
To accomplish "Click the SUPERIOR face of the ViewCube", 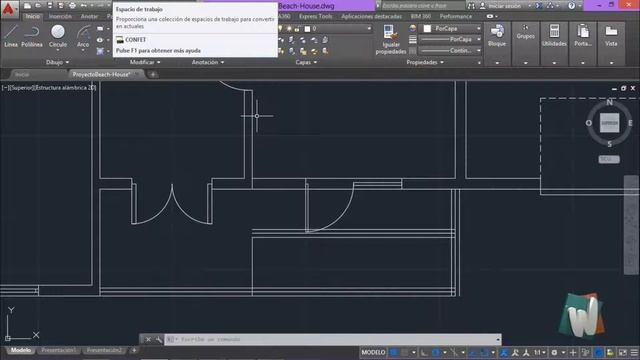I will click(x=609, y=123).
